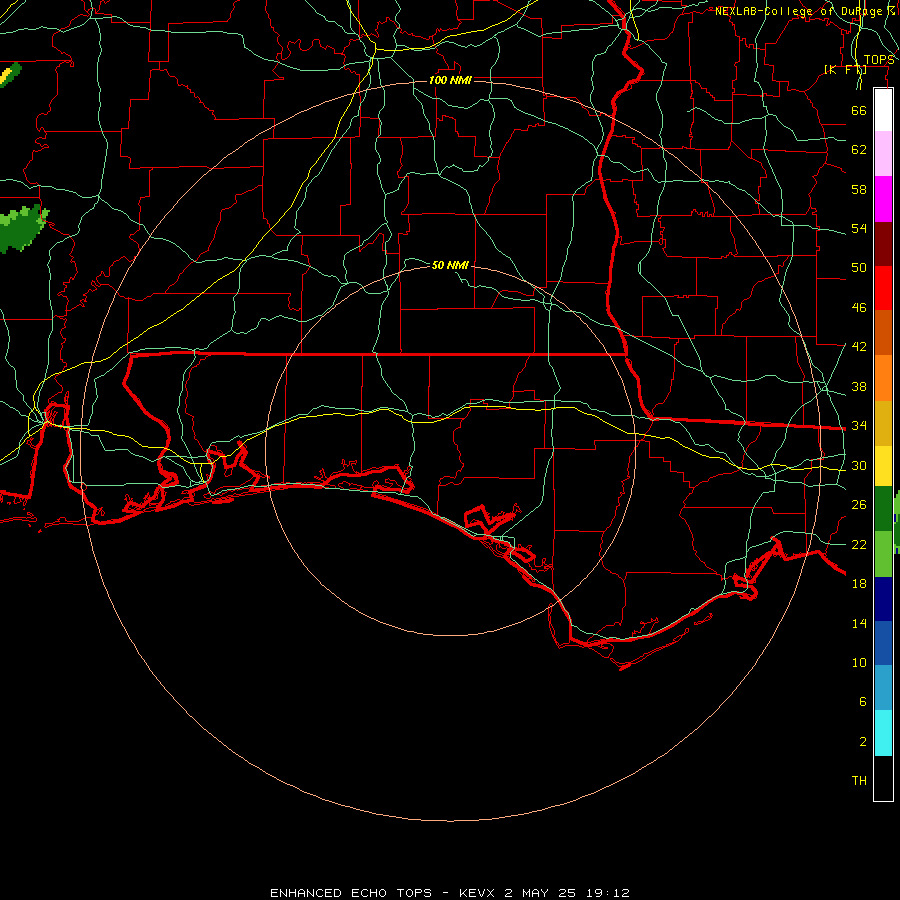The width and height of the screenshot is (900, 900).
Task: Click legend value 54
Action: pos(859,228)
